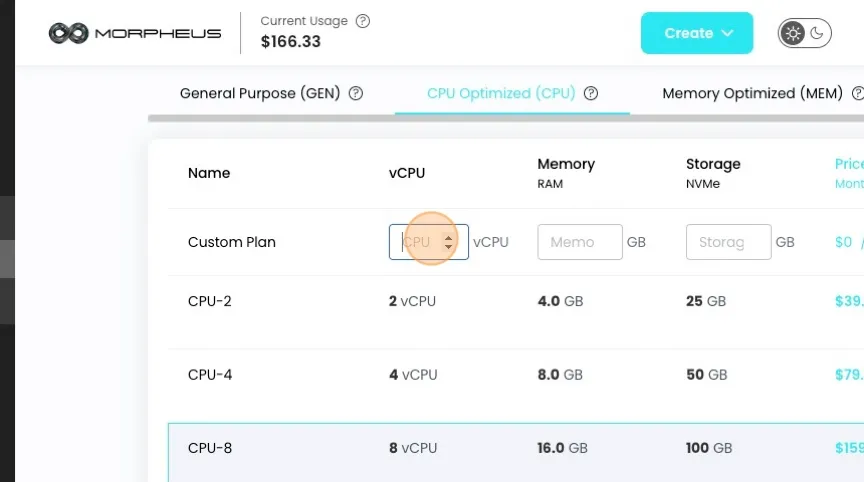The height and width of the screenshot is (482, 864).
Task: Decrease vCPU with the stepper down arrow
Action: pos(449,246)
